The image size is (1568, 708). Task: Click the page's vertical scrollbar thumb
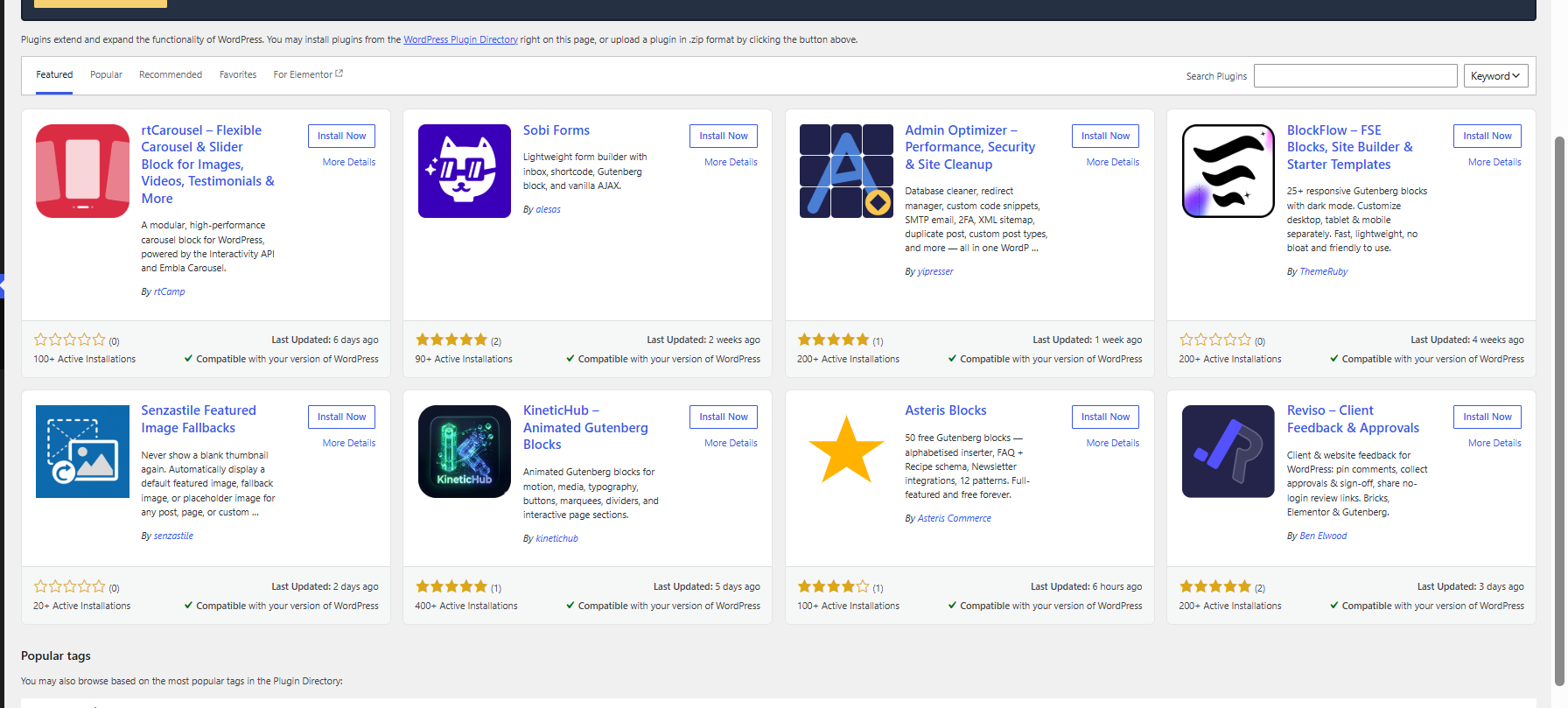point(1558,411)
